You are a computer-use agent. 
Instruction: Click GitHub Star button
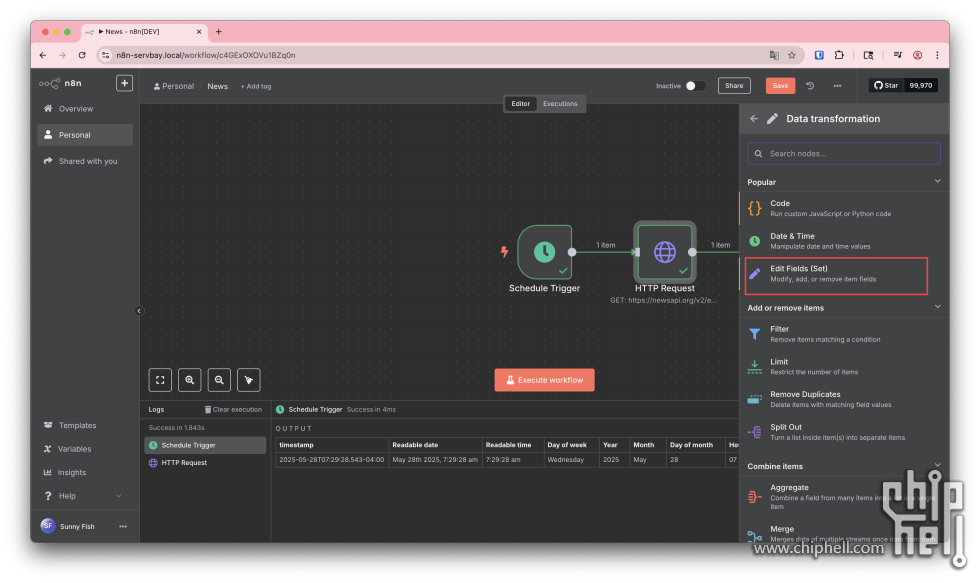pyautogui.click(x=886, y=86)
